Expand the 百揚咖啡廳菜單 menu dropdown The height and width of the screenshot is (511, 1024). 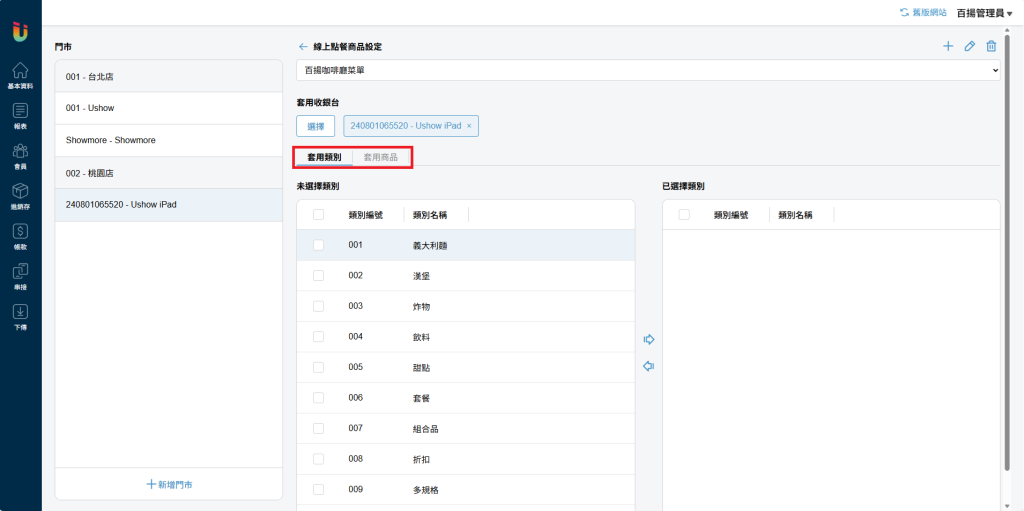click(648, 71)
